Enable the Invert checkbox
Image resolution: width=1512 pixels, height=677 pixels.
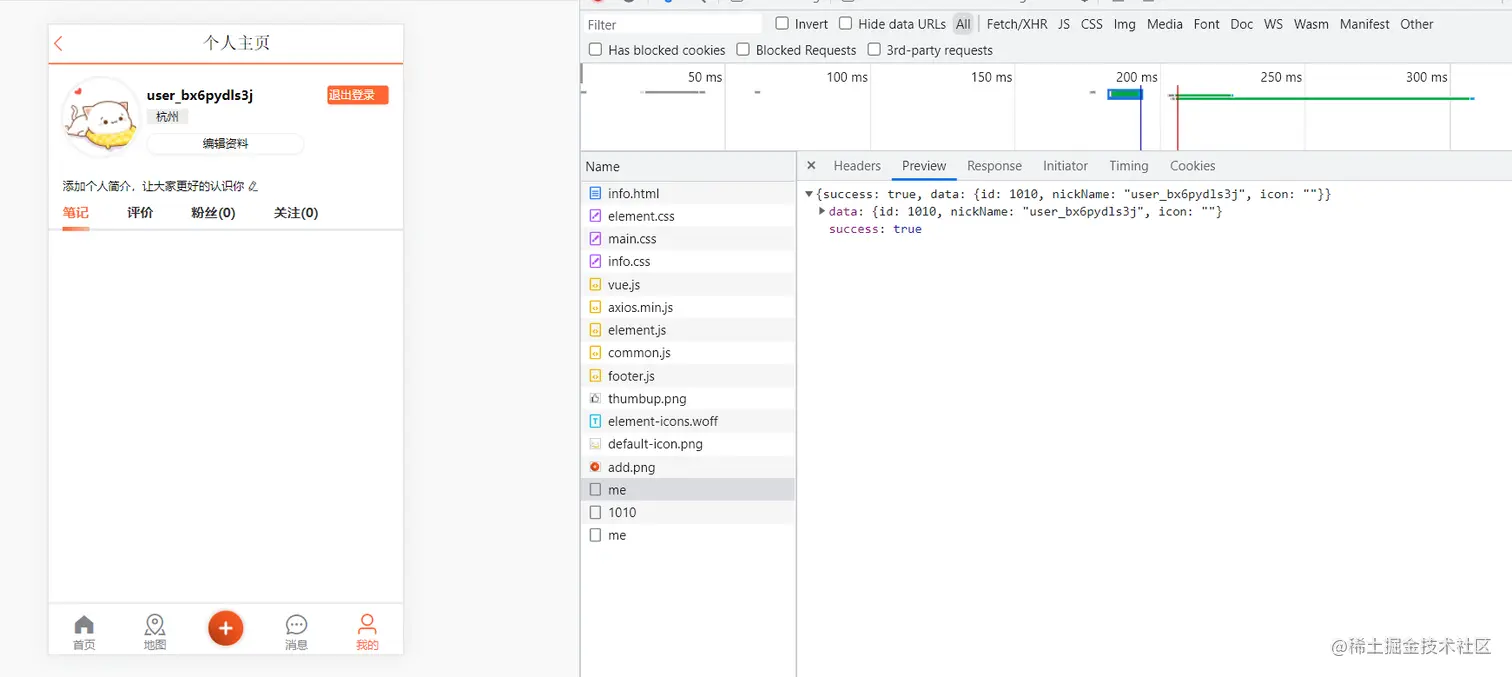(x=782, y=23)
